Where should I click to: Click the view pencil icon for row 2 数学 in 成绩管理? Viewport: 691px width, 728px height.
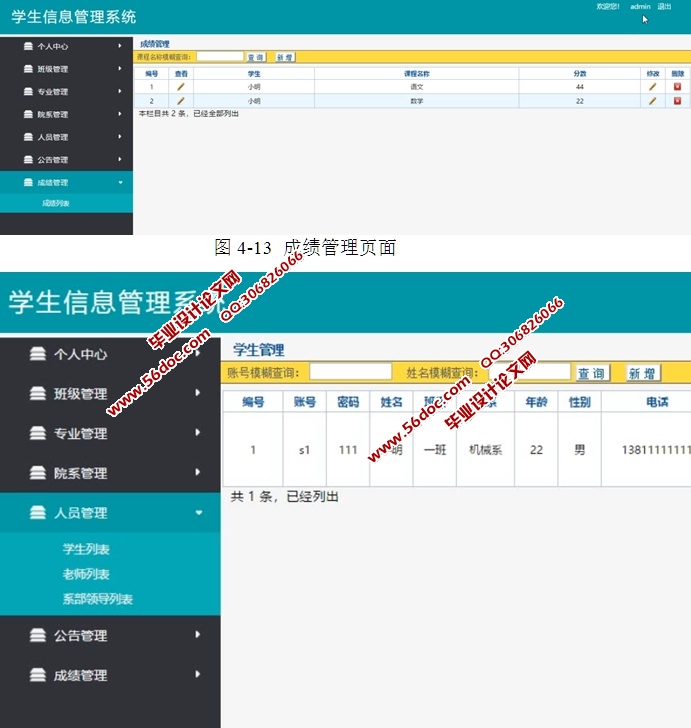pyautogui.click(x=181, y=101)
